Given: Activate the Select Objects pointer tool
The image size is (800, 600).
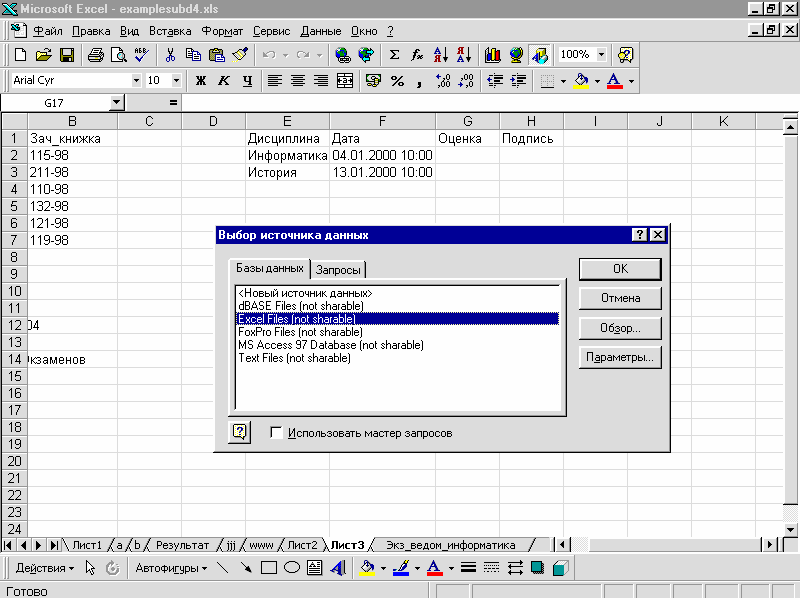Looking at the screenshot, I should pos(90,568).
